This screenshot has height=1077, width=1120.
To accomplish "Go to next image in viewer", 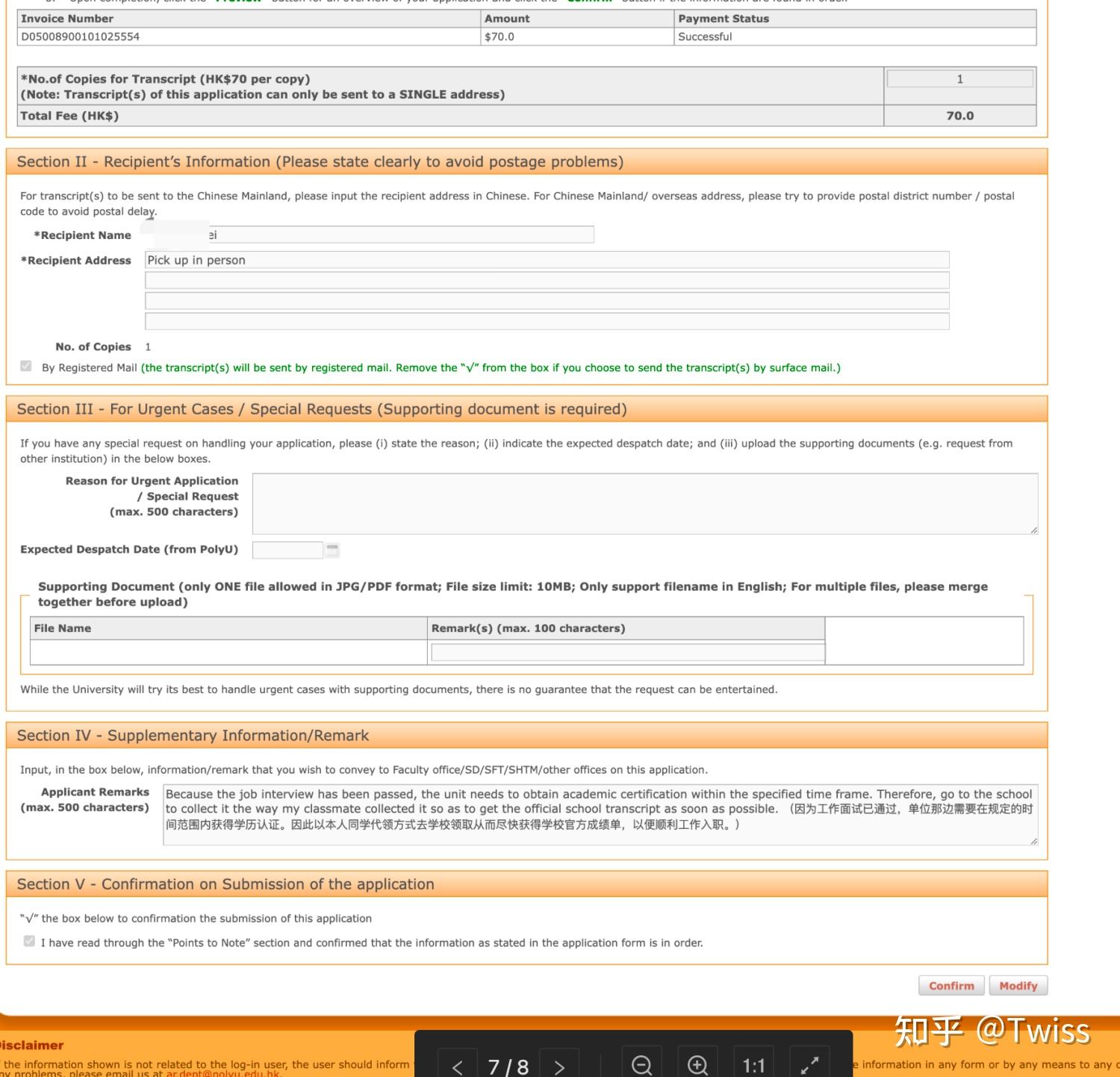I will (559, 1066).
